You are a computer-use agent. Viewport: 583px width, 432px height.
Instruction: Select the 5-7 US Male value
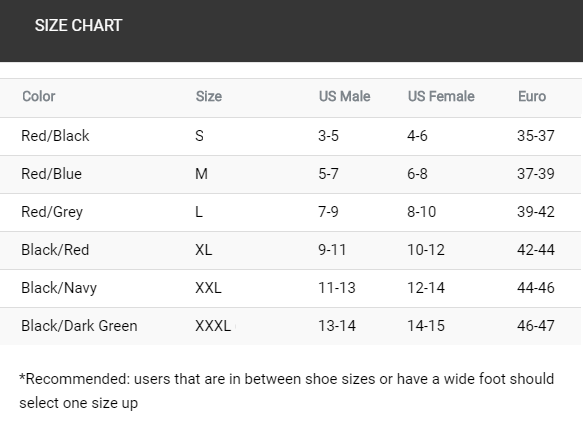click(x=328, y=174)
